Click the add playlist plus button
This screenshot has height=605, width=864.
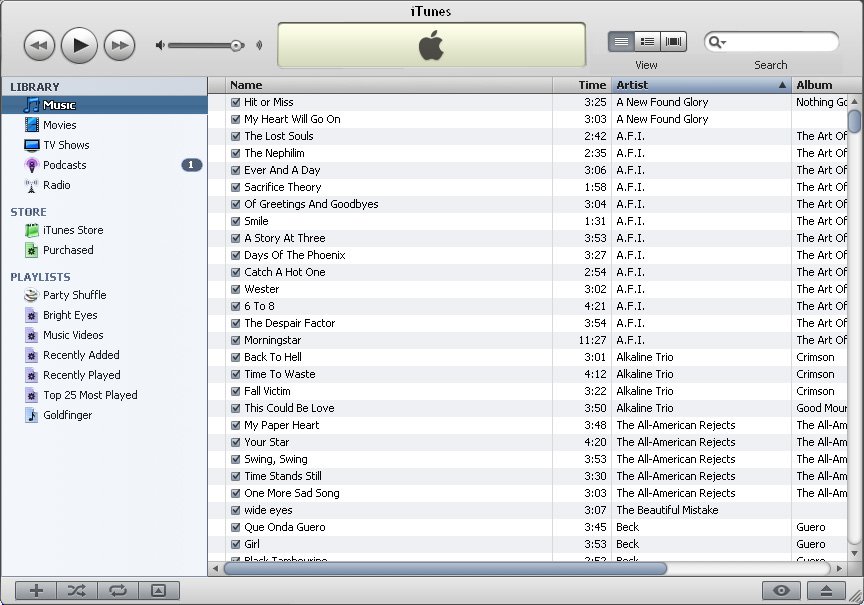(36, 591)
